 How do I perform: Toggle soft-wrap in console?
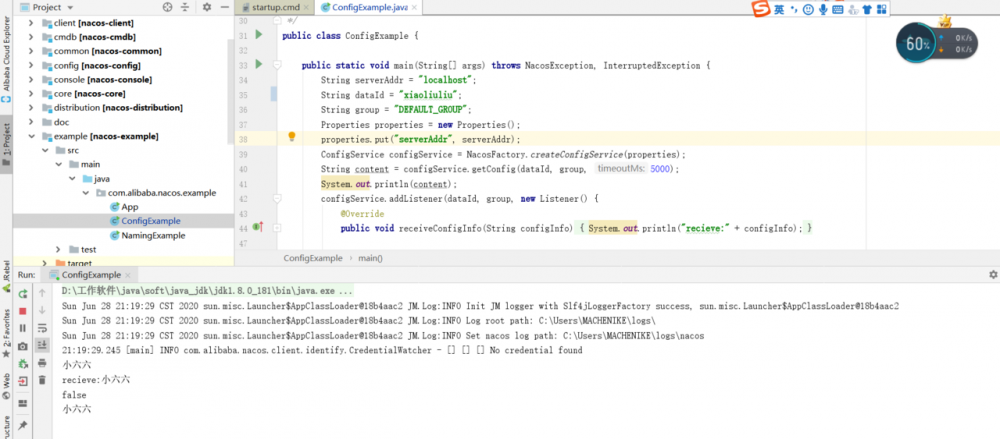pyautogui.click(x=42, y=328)
